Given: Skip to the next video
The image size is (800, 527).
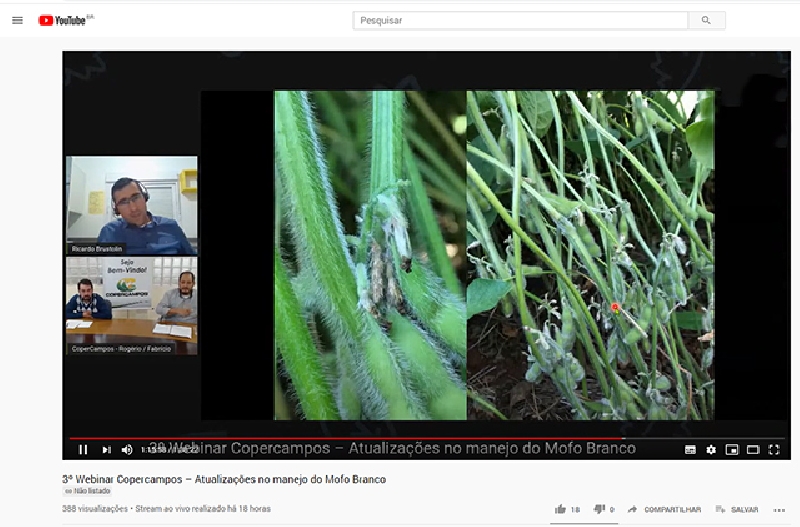Looking at the screenshot, I should coord(106,449).
